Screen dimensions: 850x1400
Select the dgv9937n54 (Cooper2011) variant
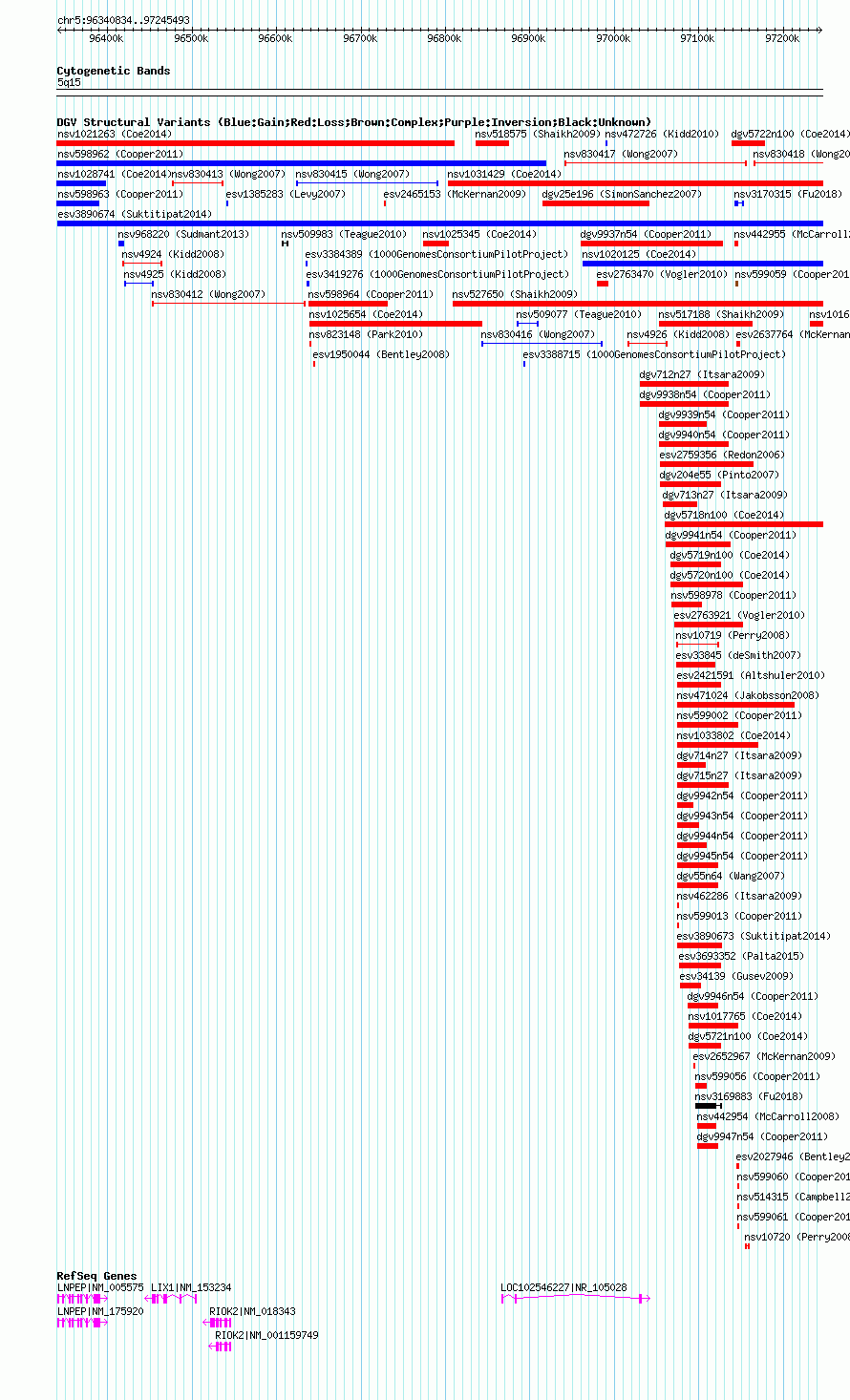coord(652,244)
